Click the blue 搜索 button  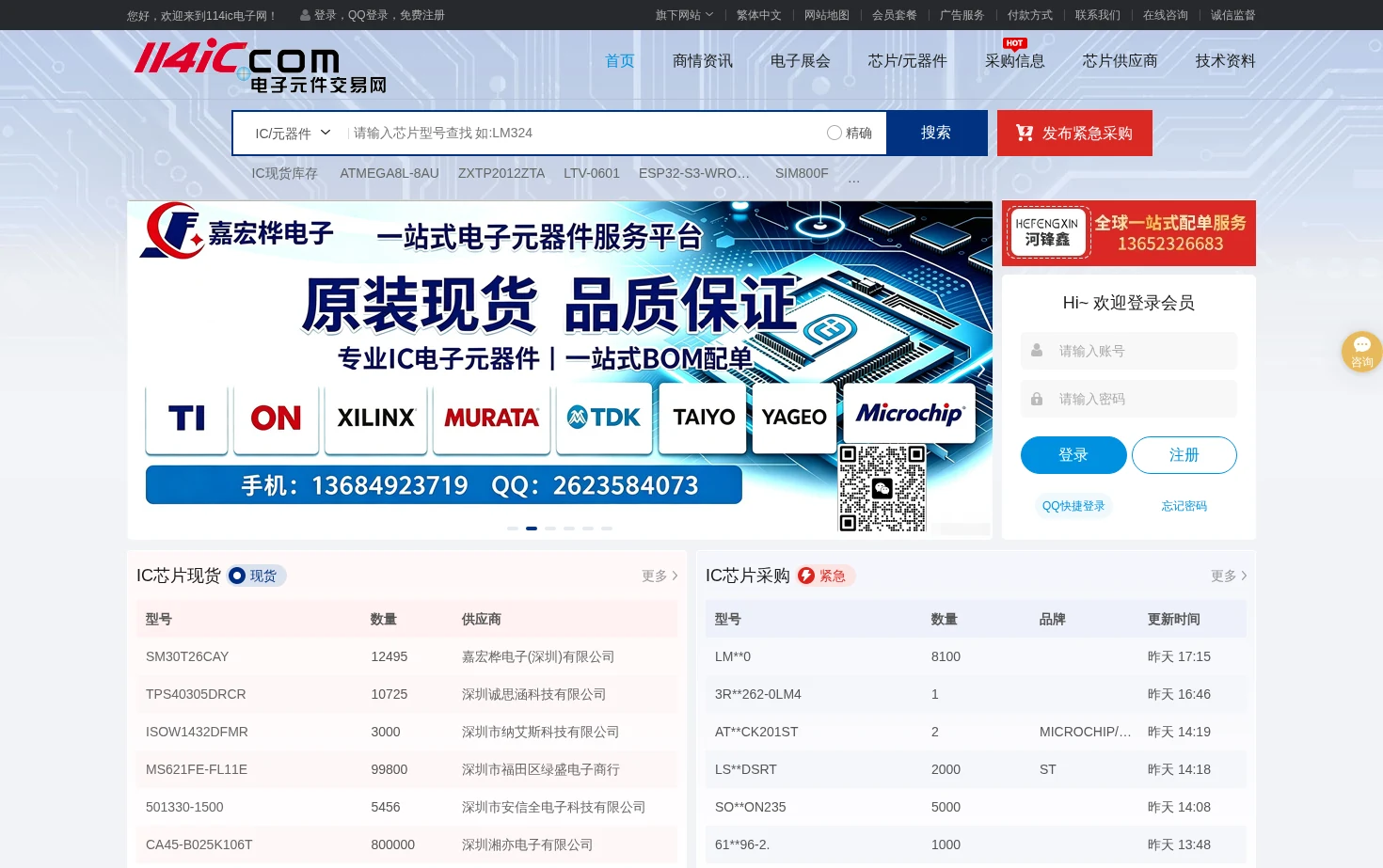[936, 133]
